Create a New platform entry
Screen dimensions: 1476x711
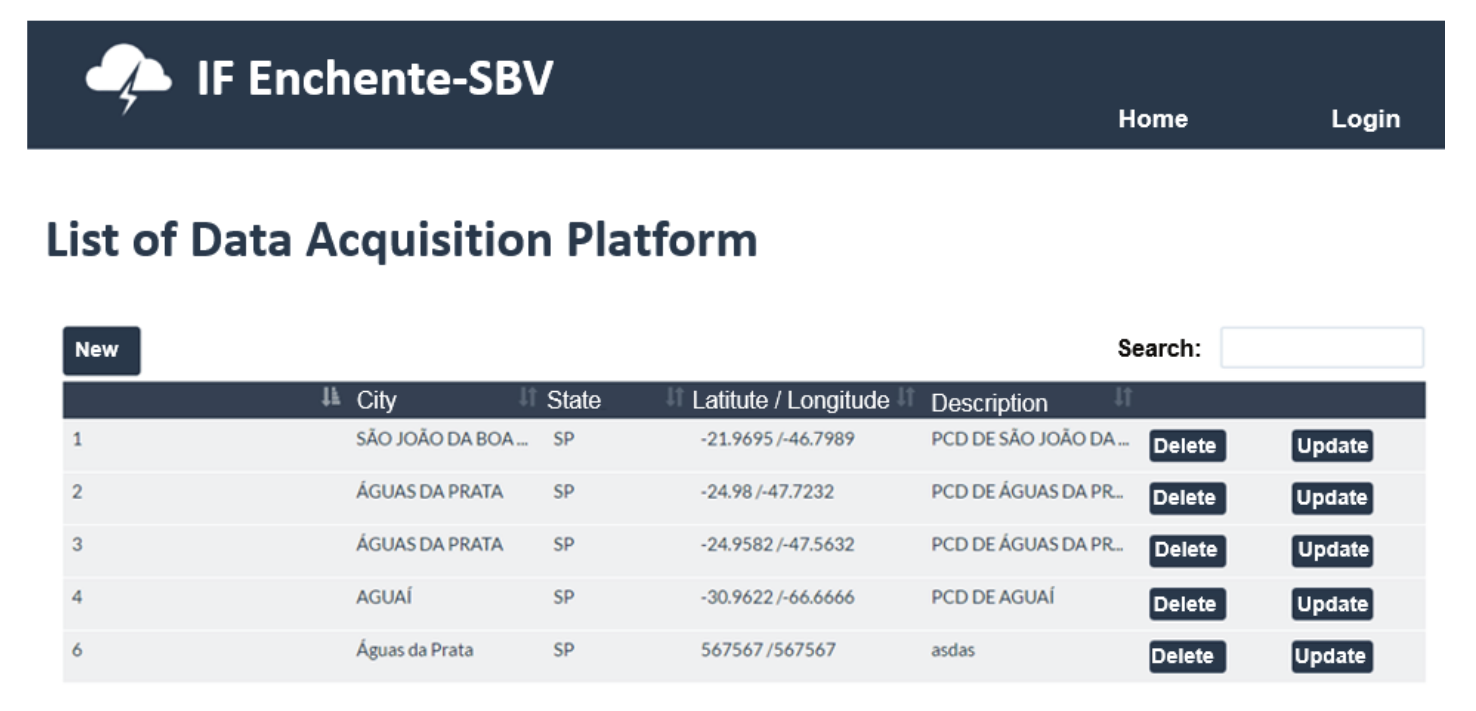click(x=101, y=350)
